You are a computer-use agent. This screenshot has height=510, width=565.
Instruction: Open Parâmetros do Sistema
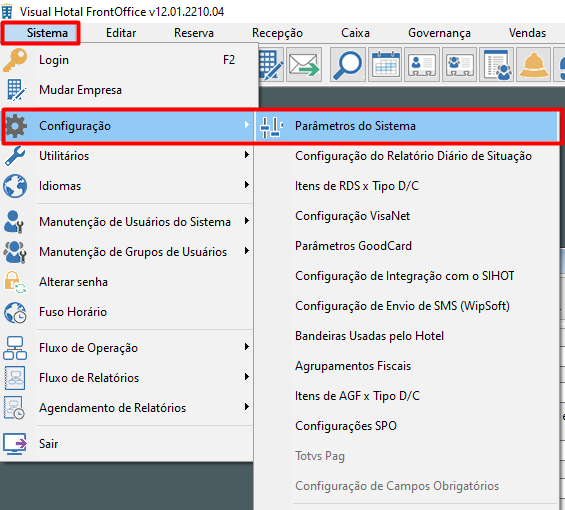pyautogui.click(x=407, y=126)
